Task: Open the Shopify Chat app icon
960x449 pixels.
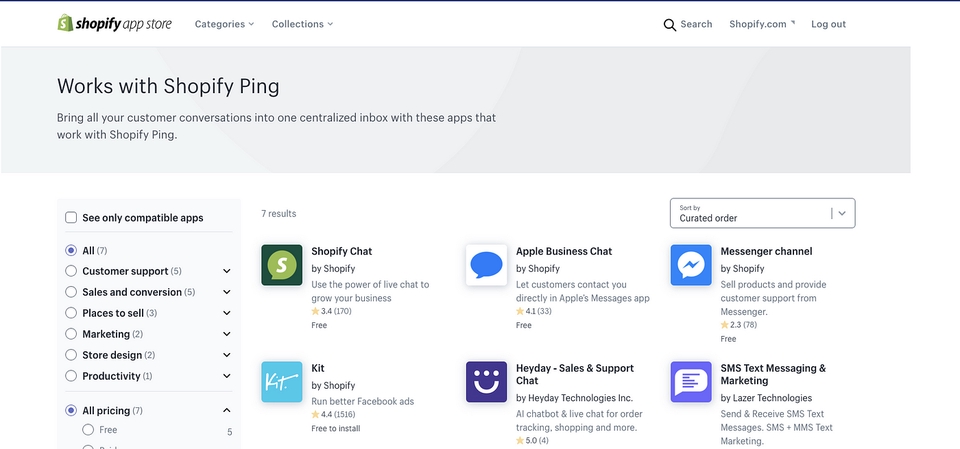Action: pyautogui.click(x=282, y=265)
